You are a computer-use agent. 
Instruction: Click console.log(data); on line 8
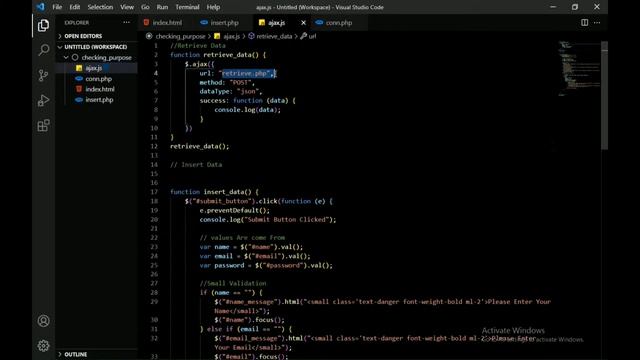pyautogui.click(x=247, y=110)
